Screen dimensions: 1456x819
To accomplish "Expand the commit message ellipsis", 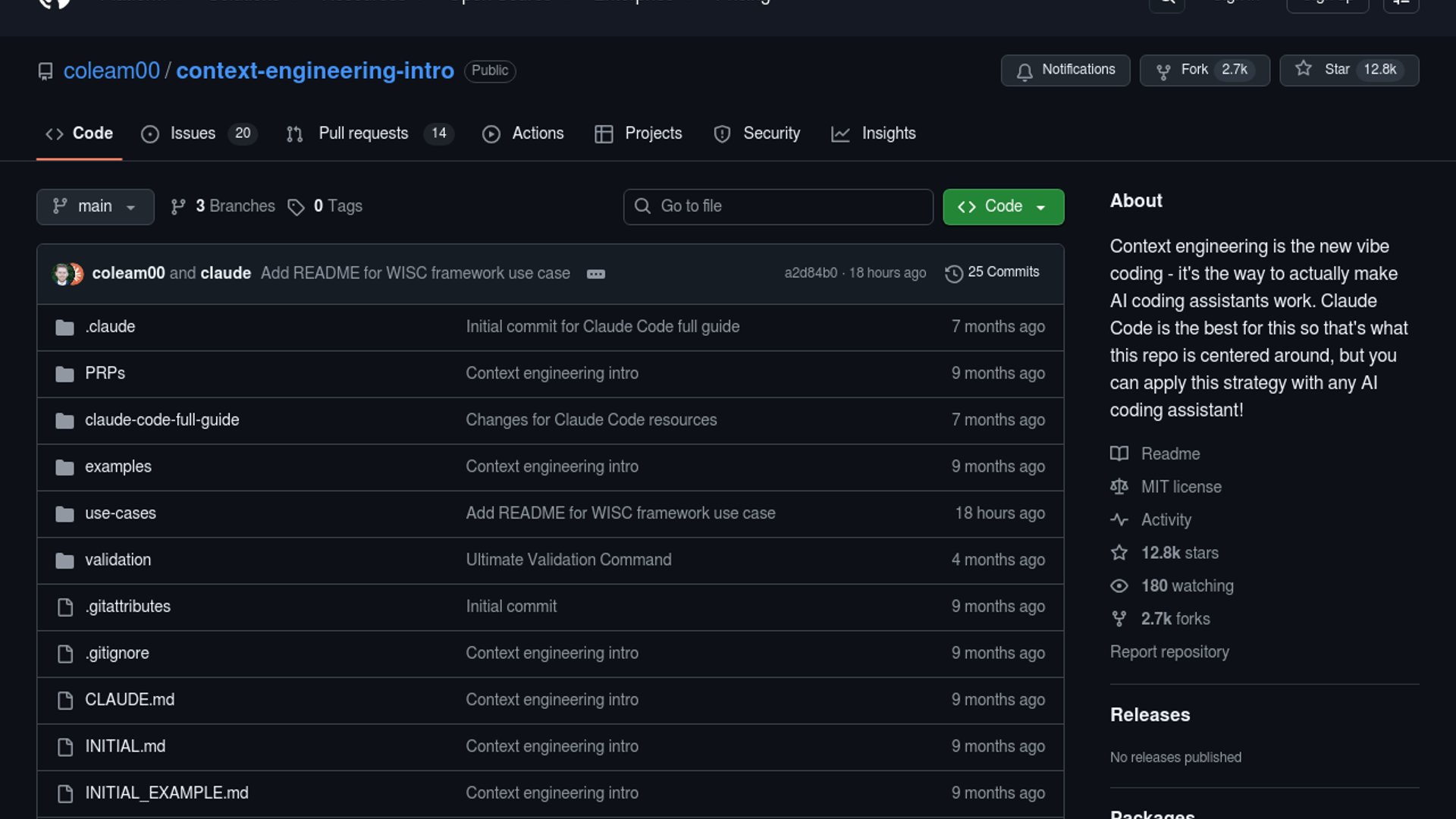I will coord(595,274).
